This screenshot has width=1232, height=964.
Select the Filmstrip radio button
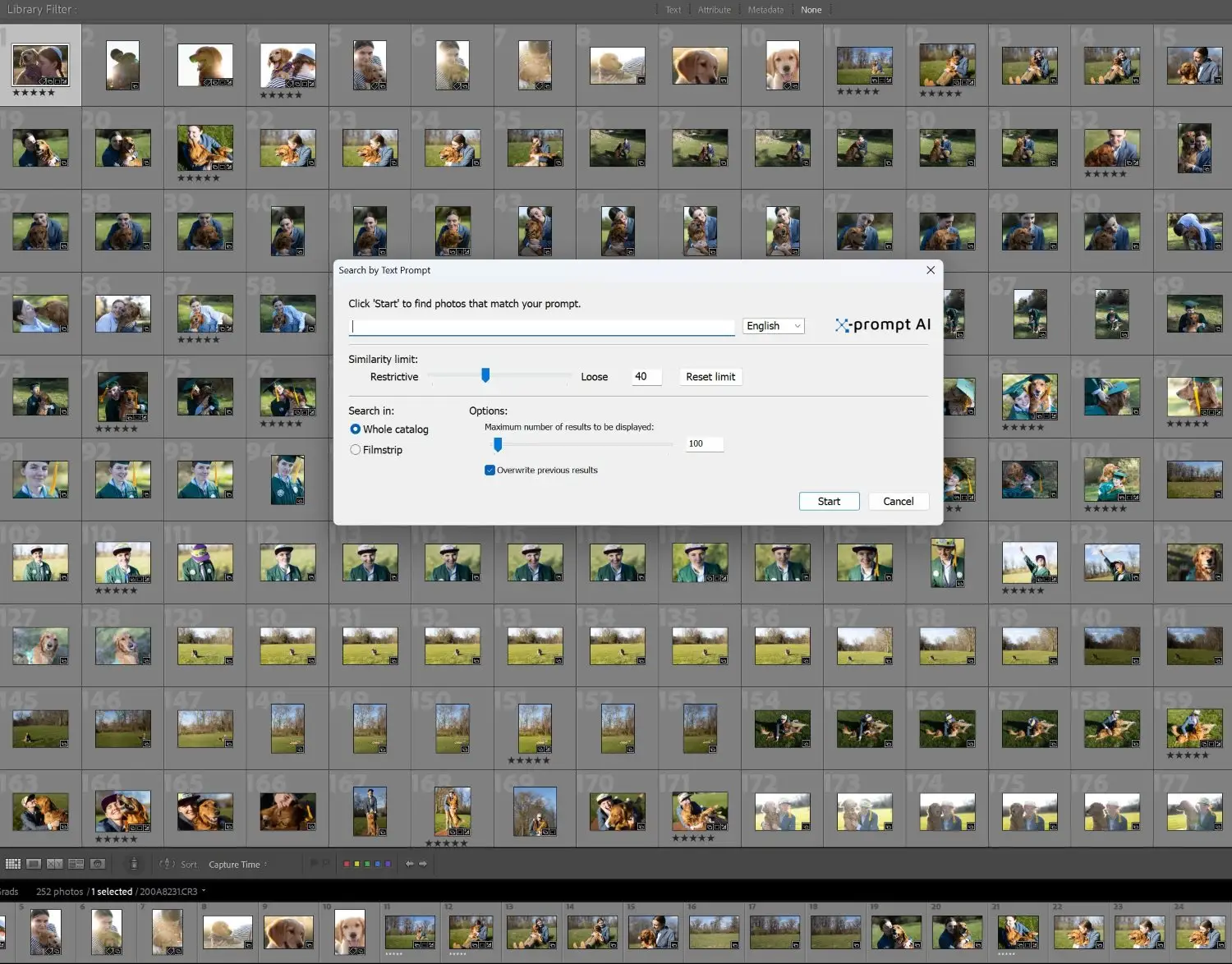click(356, 450)
